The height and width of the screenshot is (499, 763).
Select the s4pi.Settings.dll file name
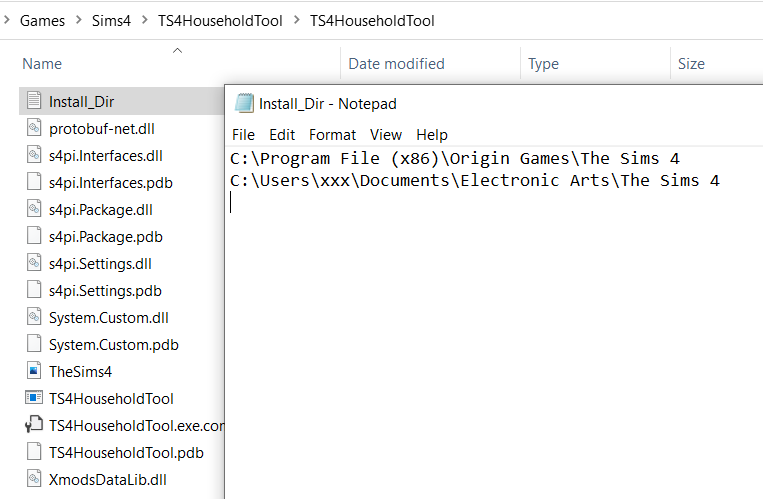tap(100, 264)
